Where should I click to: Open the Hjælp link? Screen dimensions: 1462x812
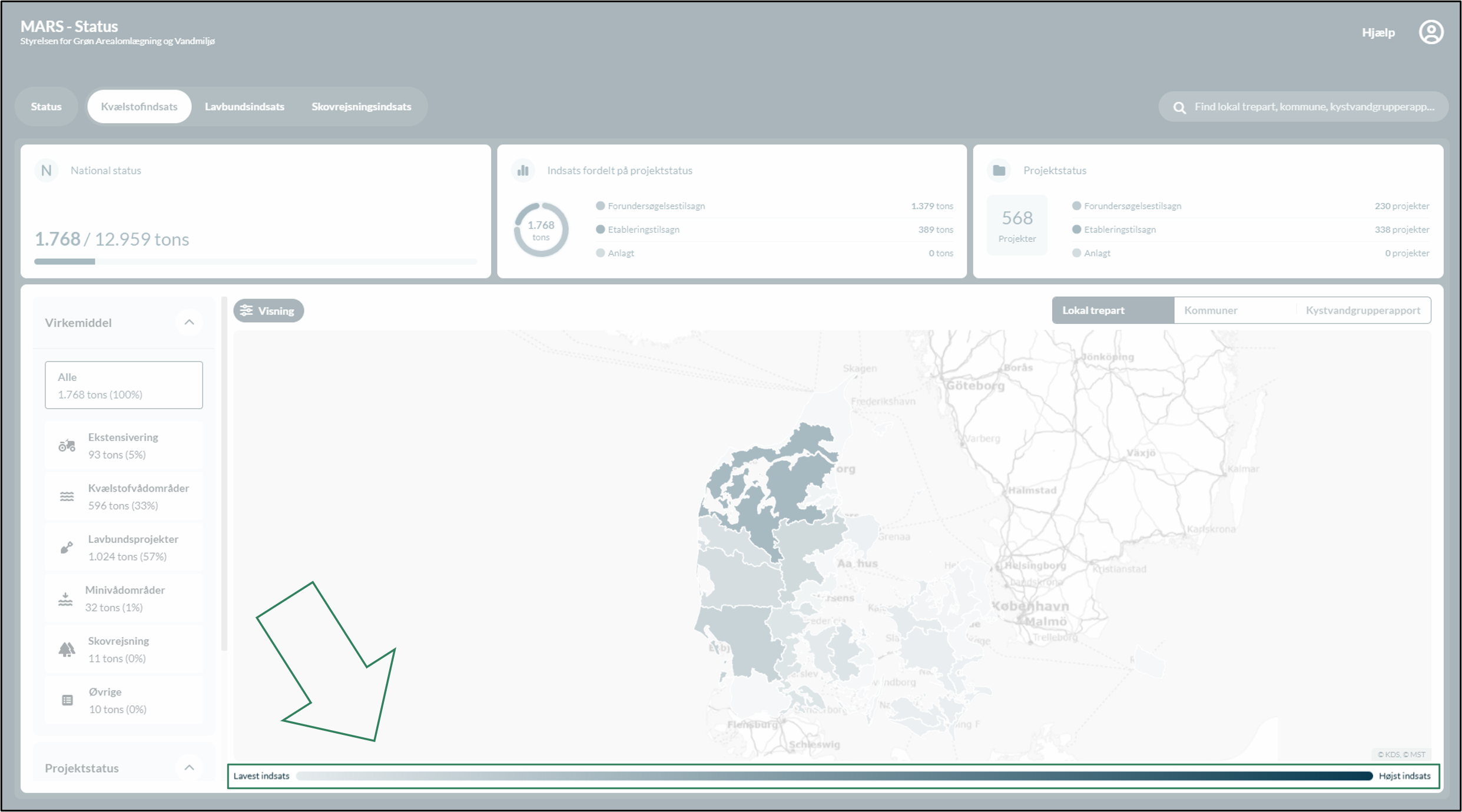point(1378,32)
